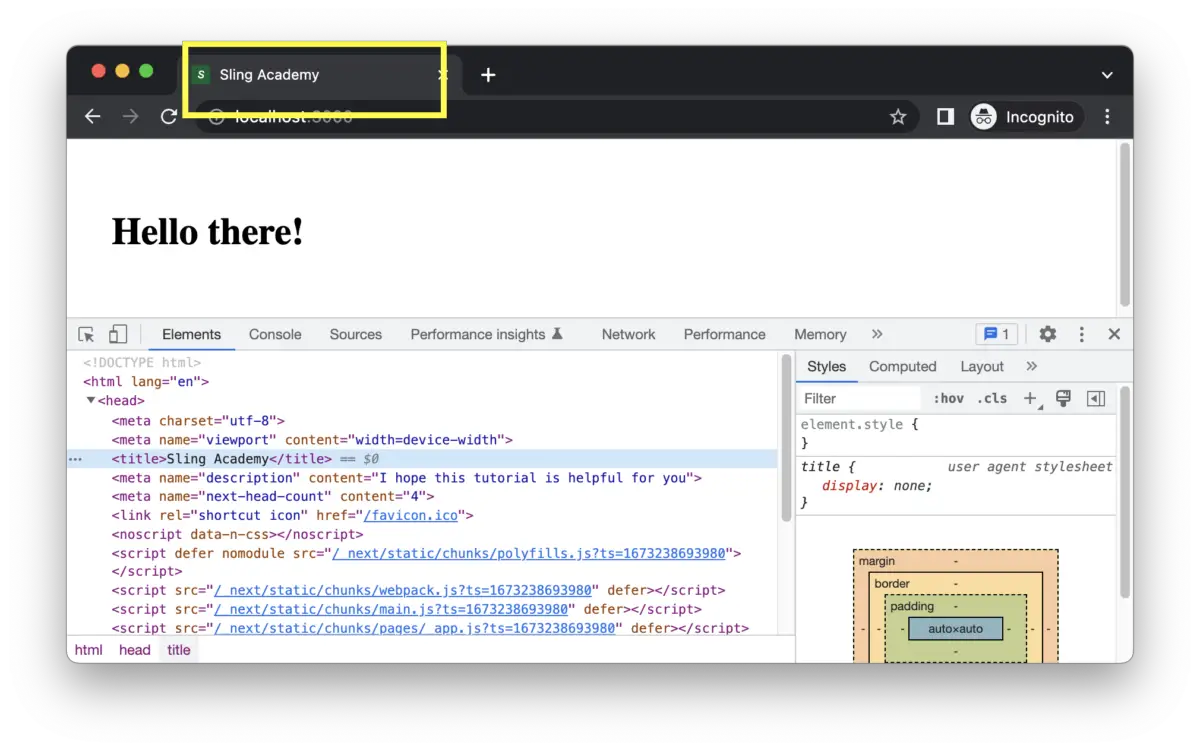Screen dimensions: 1200x751
Task: Open Chrome's three-dot menu
Action: click(x=1107, y=117)
